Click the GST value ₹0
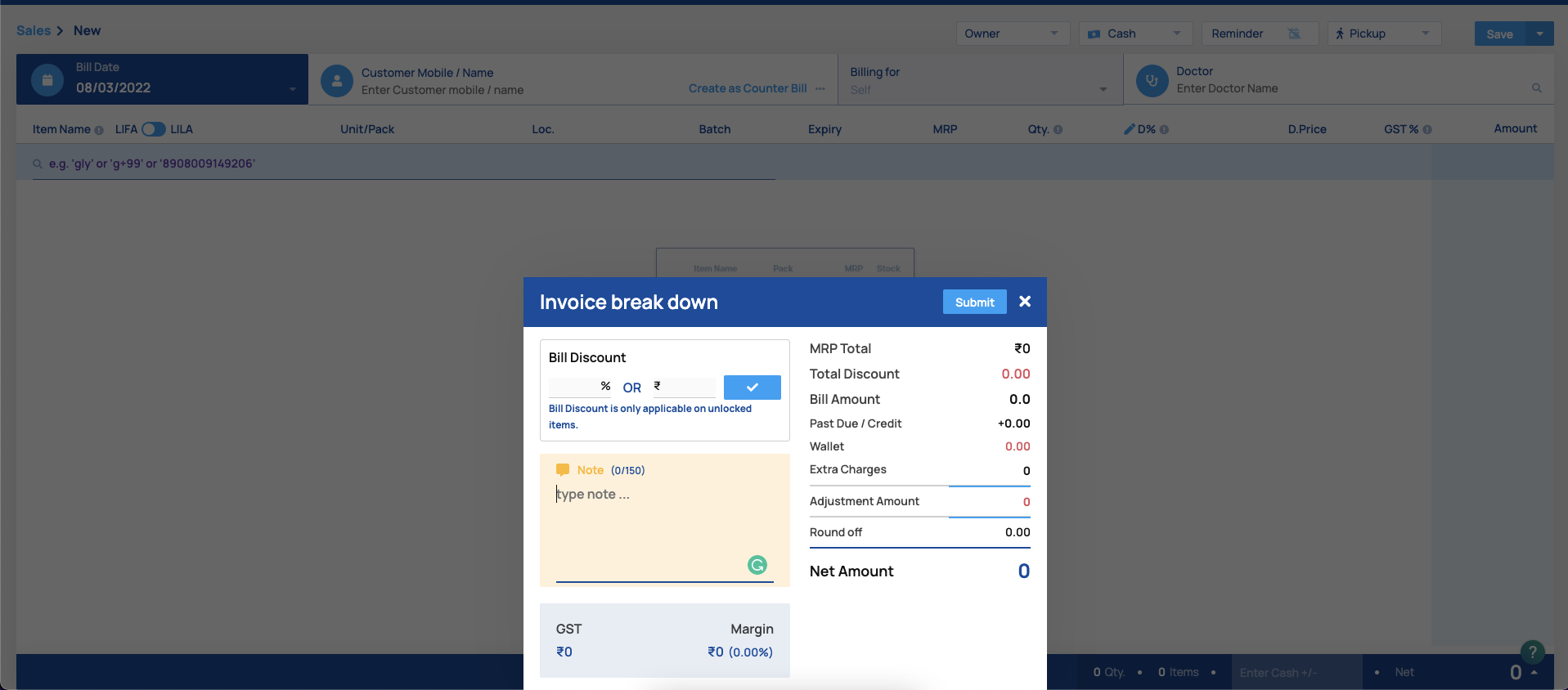This screenshot has height=690, width=1568. [564, 652]
